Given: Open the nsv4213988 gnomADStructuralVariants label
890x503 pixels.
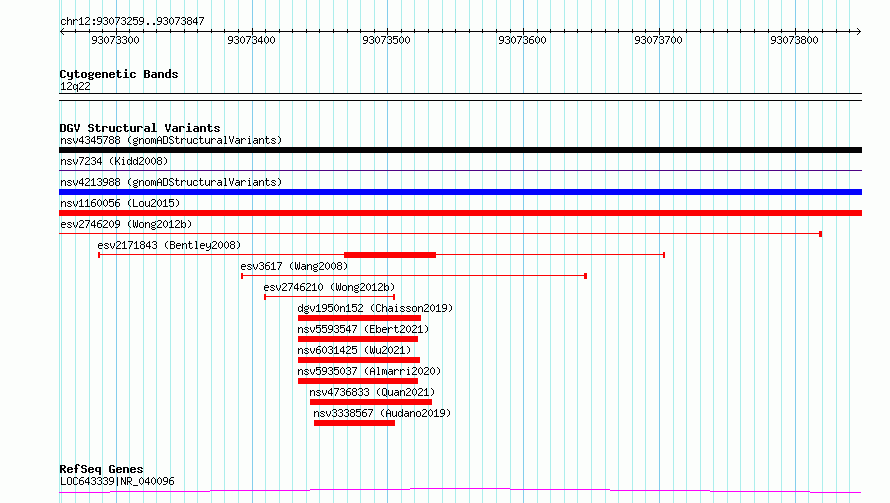Looking at the screenshot, I should (171, 182).
